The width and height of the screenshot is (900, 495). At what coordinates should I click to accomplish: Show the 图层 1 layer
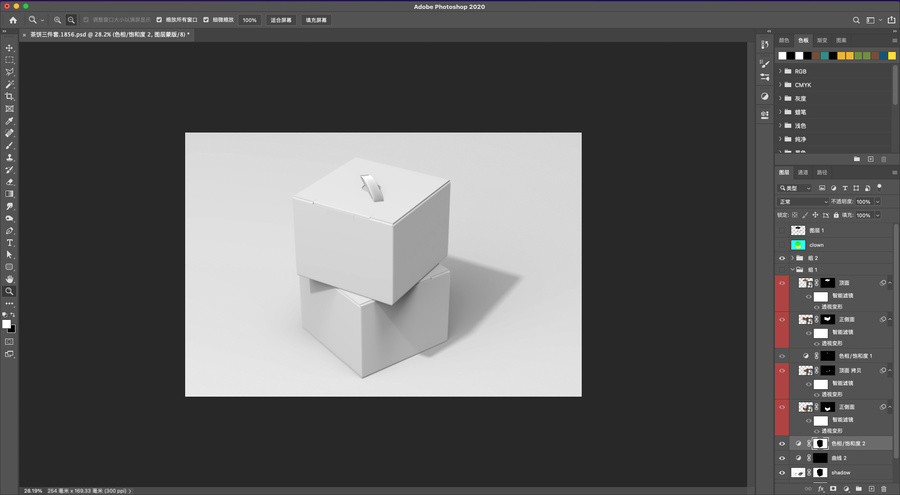[x=782, y=230]
